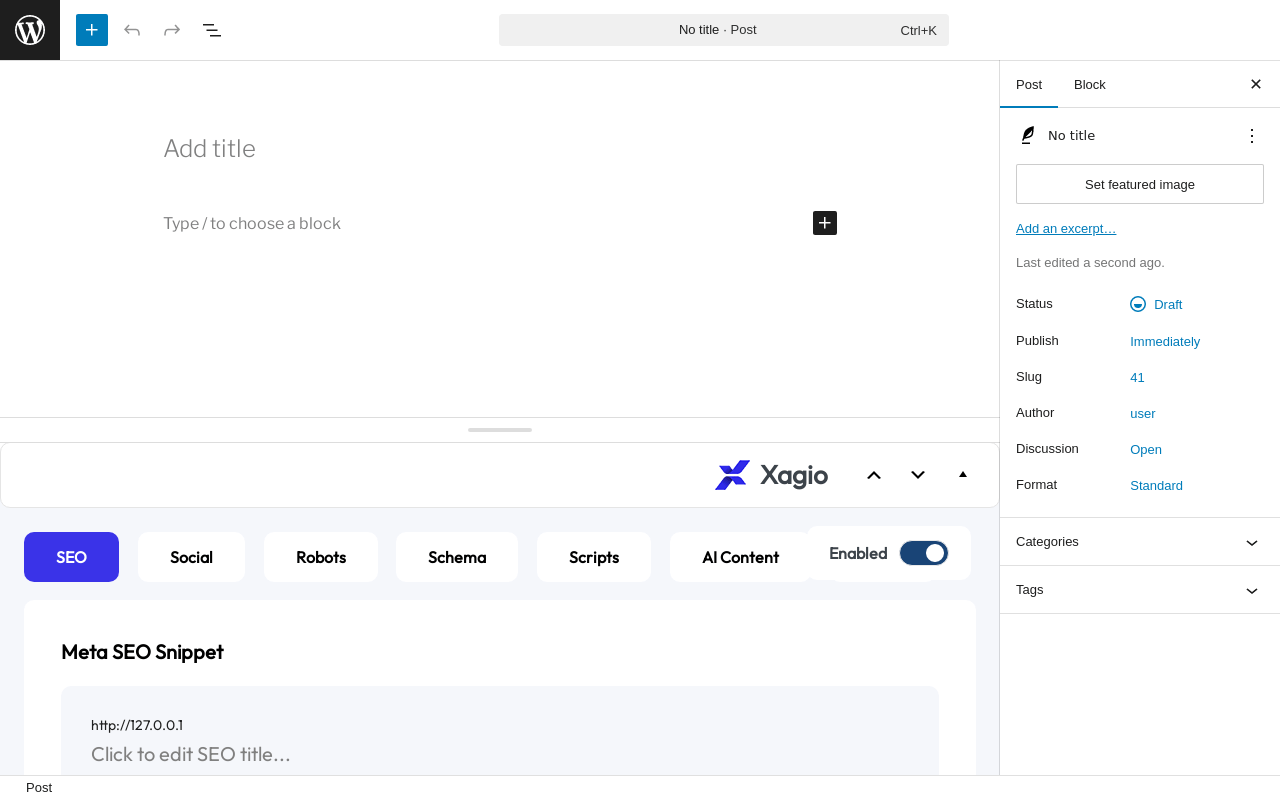
Task: Click the meta box resize handle bar
Action: (500, 430)
